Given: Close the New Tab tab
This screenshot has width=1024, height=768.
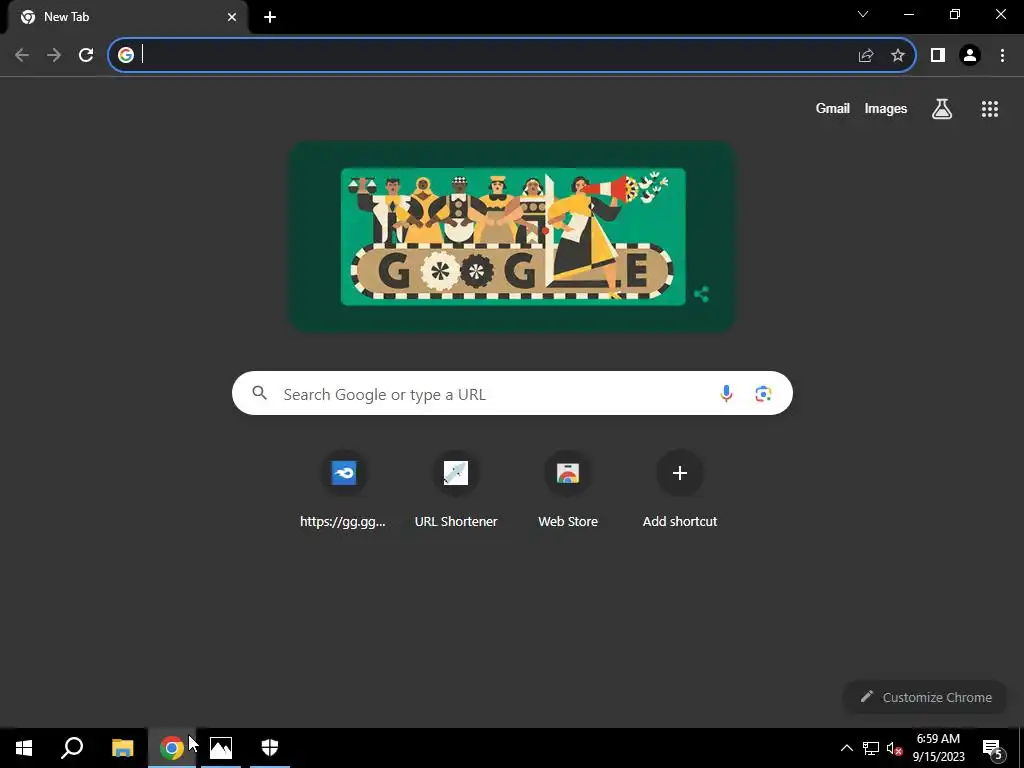Looking at the screenshot, I should (232, 17).
